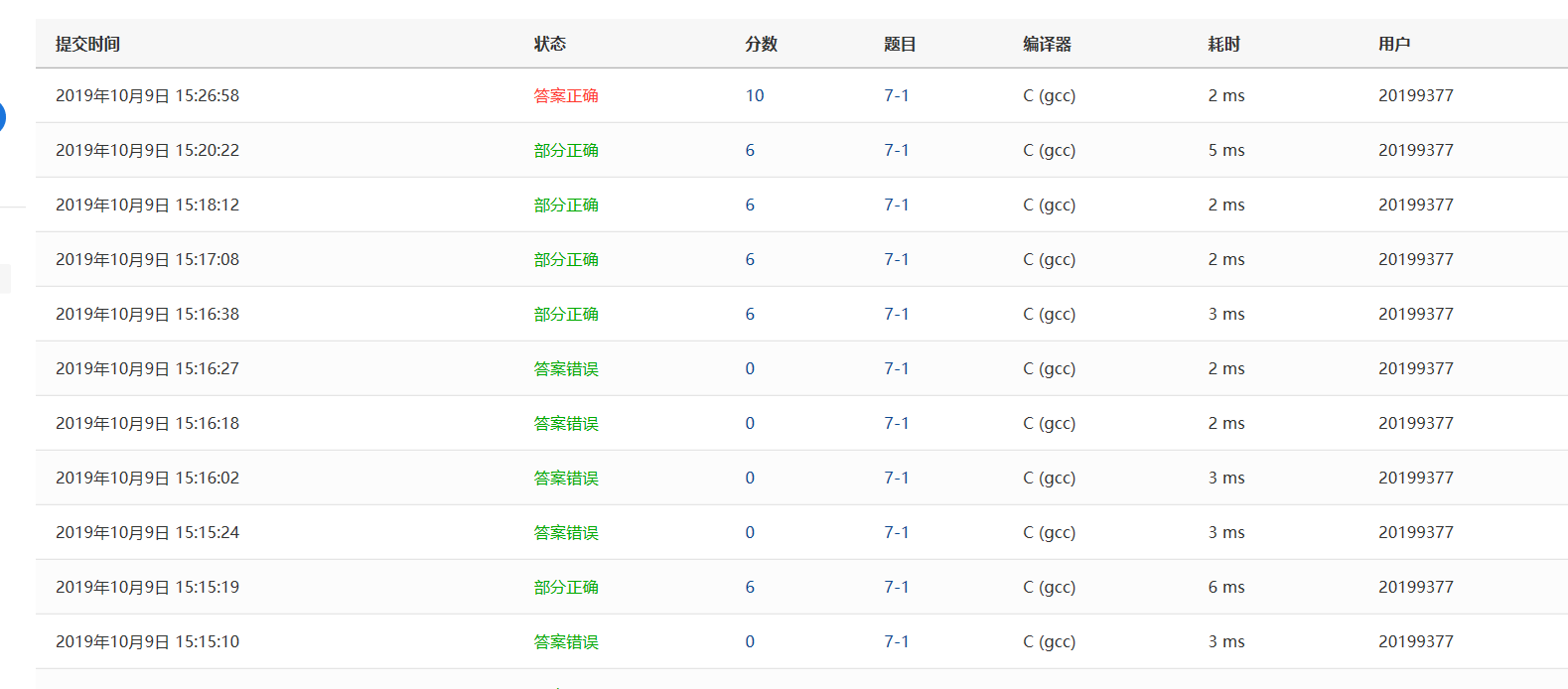Click the 状态 column header
Viewport: 1568px width, 689px height.
tap(550, 44)
